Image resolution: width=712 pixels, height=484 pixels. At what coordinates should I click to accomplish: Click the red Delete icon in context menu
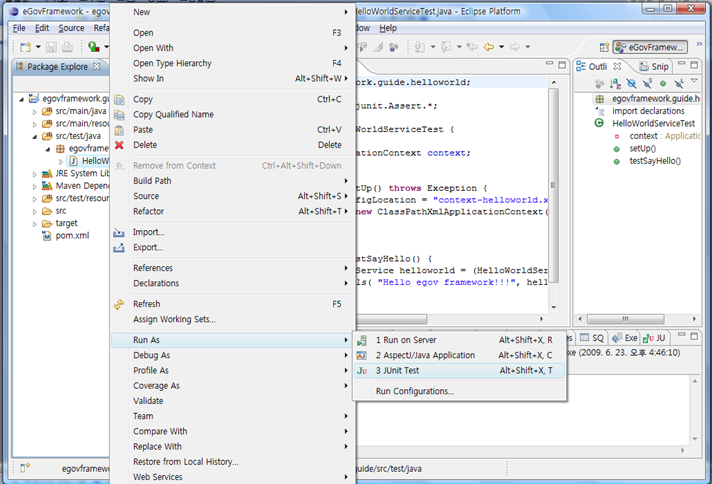coord(119,145)
